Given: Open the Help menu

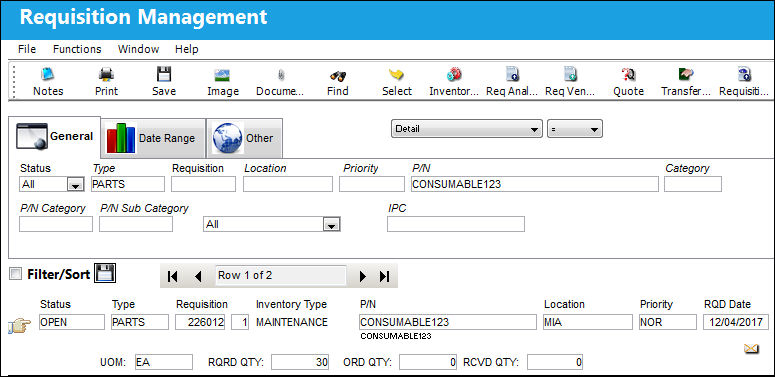Looking at the screenshot, I should [x=186, y=49].
